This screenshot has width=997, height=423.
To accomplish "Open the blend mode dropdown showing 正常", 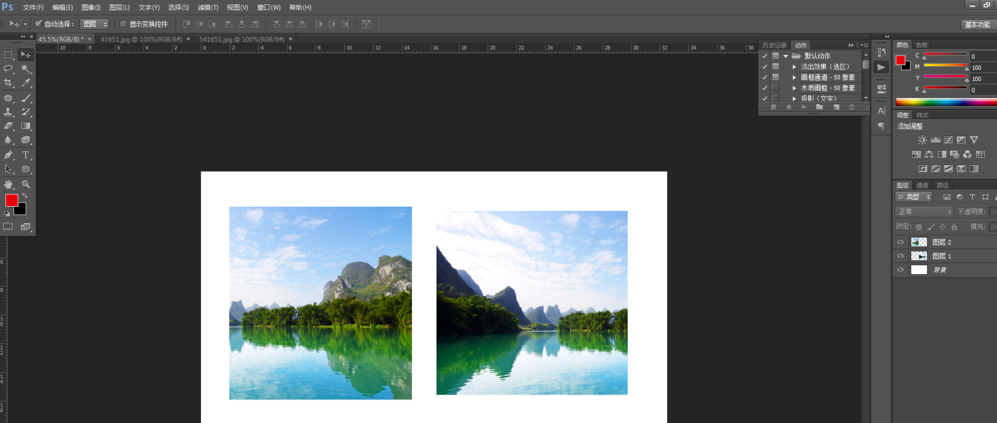I will (x=924, y=212).
